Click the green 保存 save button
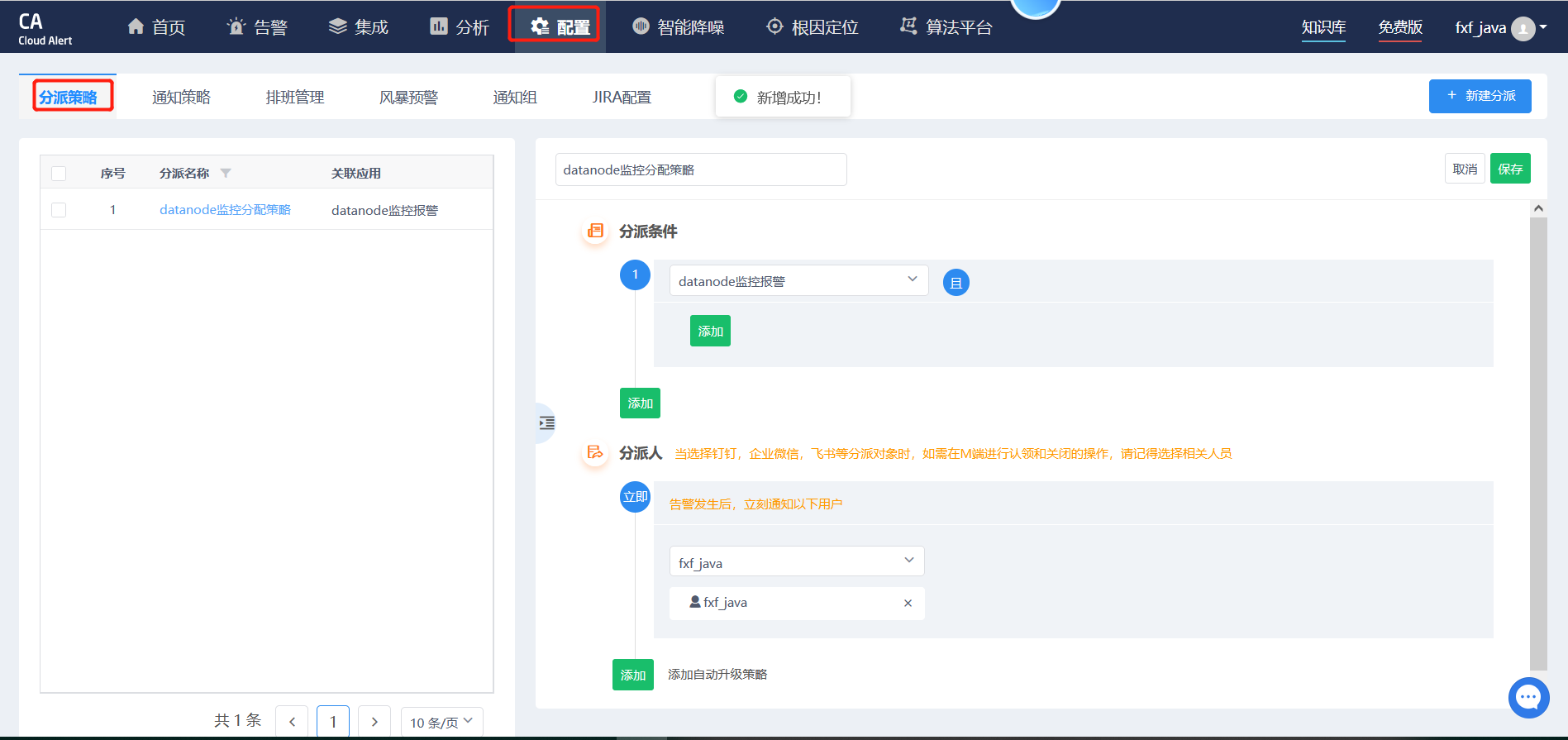The width and height of the screenshot is (1568, 740). click(1510, 169)
